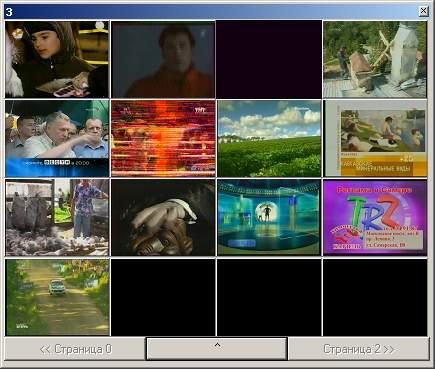Close the channel preview window
The image size is (435, 369).
pos(423,11)
